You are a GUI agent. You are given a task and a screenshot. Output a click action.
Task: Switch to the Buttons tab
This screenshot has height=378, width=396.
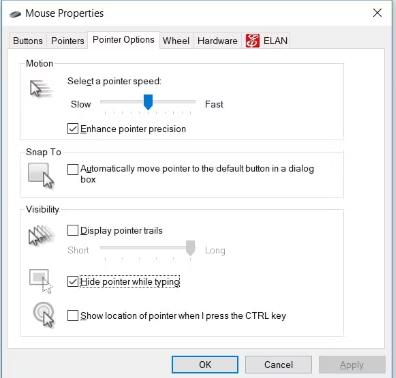28,41
